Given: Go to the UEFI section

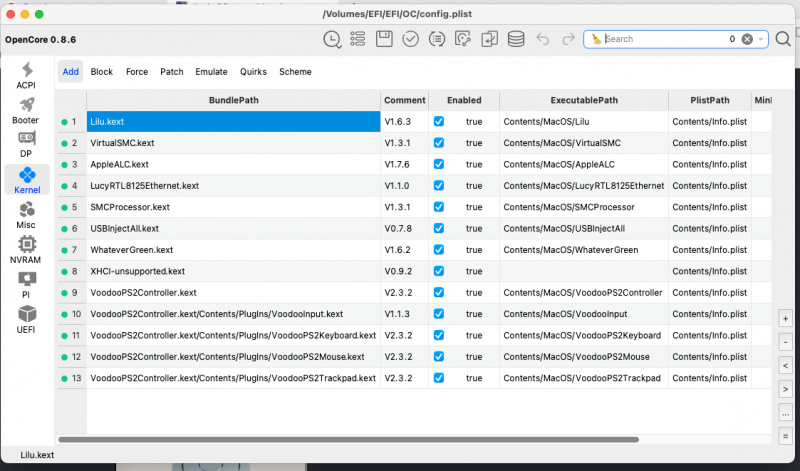Looking at the screenshot, I should point(26,318).
